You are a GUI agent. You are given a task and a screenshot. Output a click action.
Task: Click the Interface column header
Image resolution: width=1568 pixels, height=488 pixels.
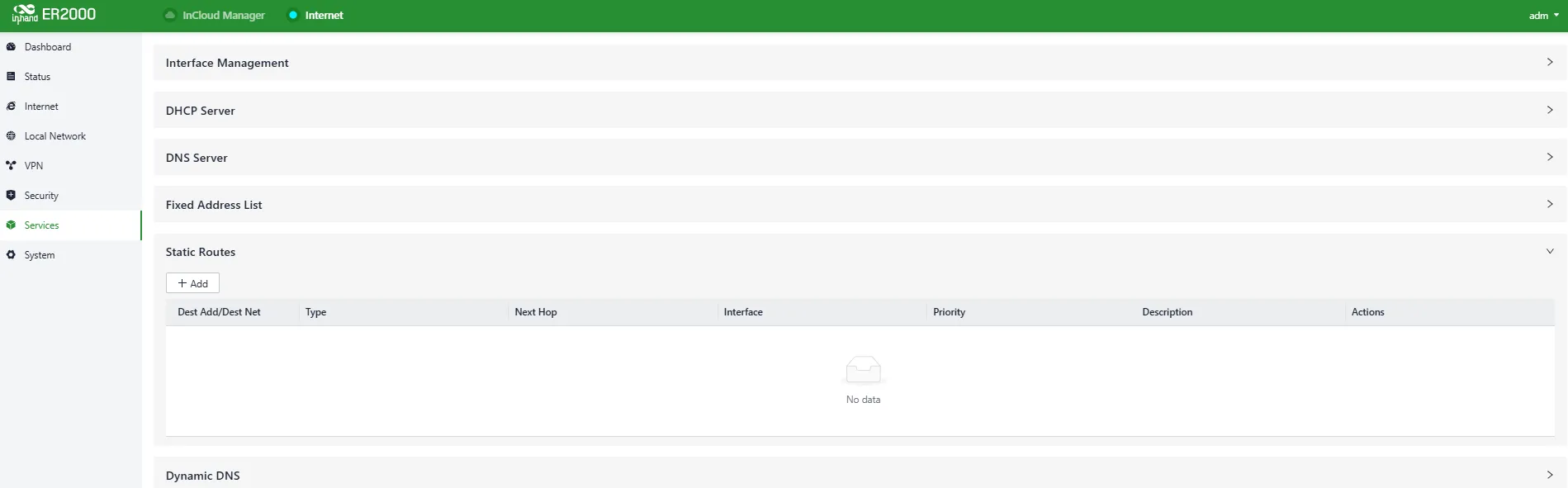pyautogui.click(x=743, y=312)
